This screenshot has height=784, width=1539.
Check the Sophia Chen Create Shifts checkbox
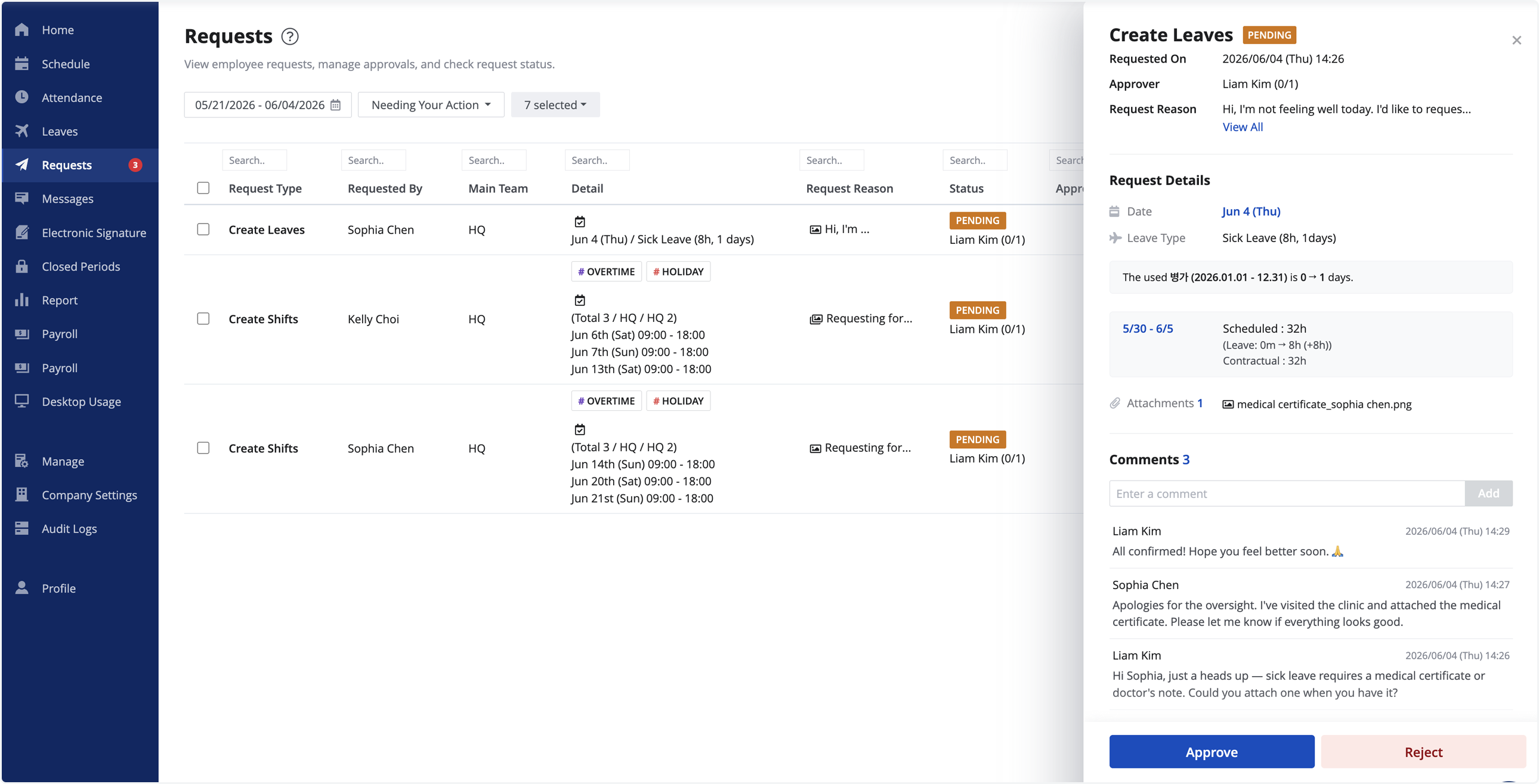[x=203, y=448]
